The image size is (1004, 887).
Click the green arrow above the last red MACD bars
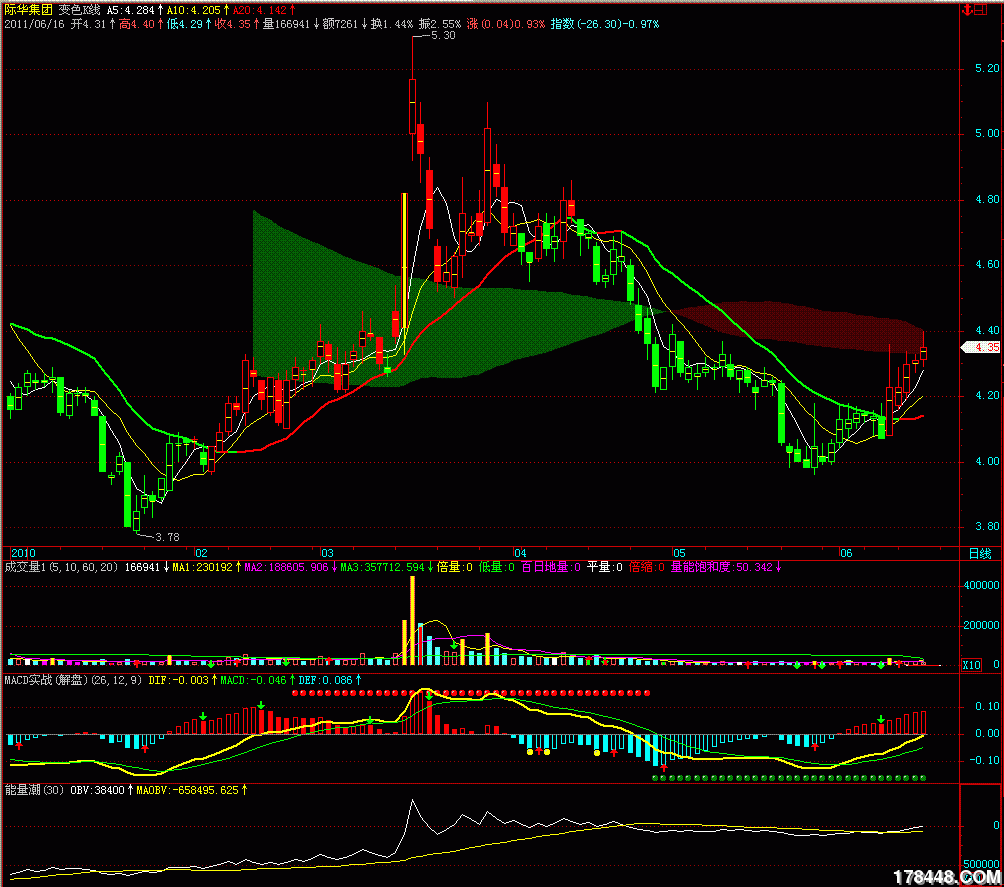(x=880, y=720)
